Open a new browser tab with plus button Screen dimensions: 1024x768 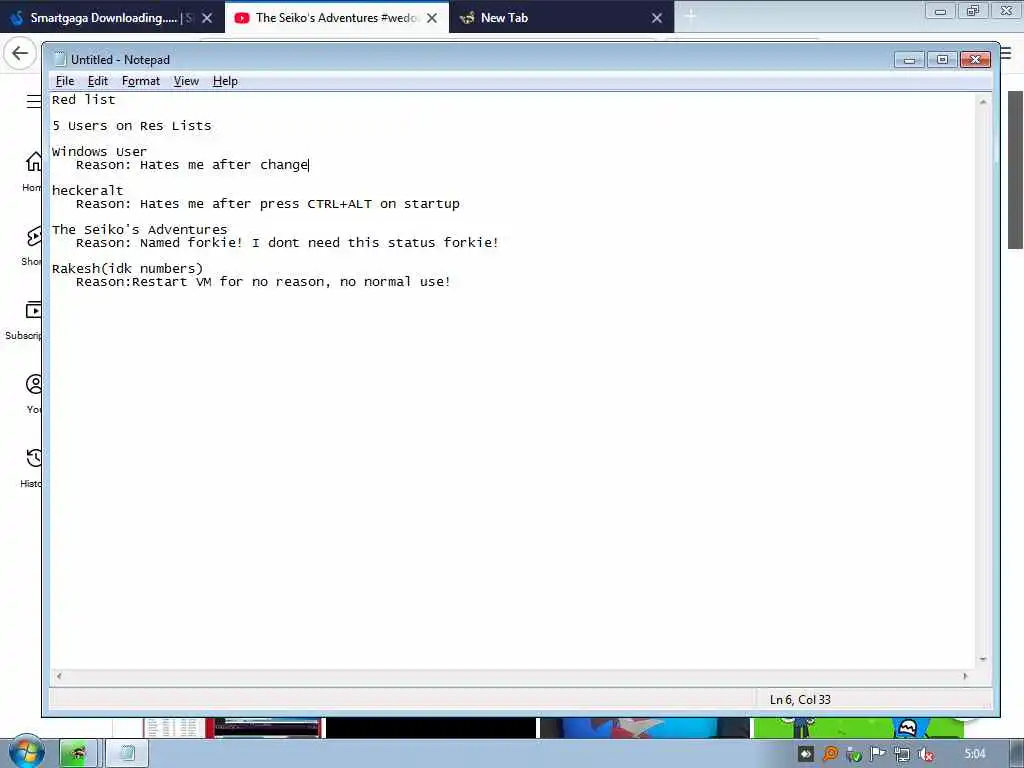(691, 17)
